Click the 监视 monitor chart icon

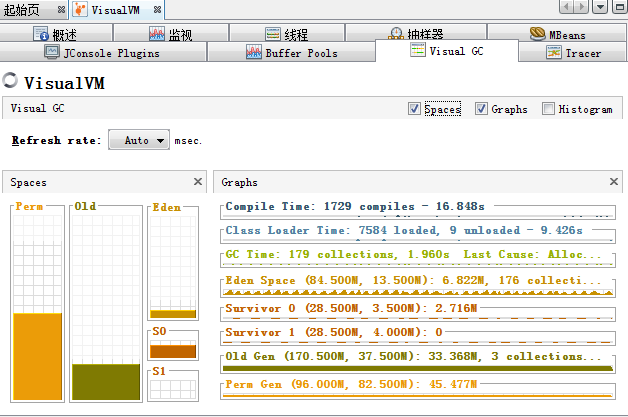[x=157, y=34]
